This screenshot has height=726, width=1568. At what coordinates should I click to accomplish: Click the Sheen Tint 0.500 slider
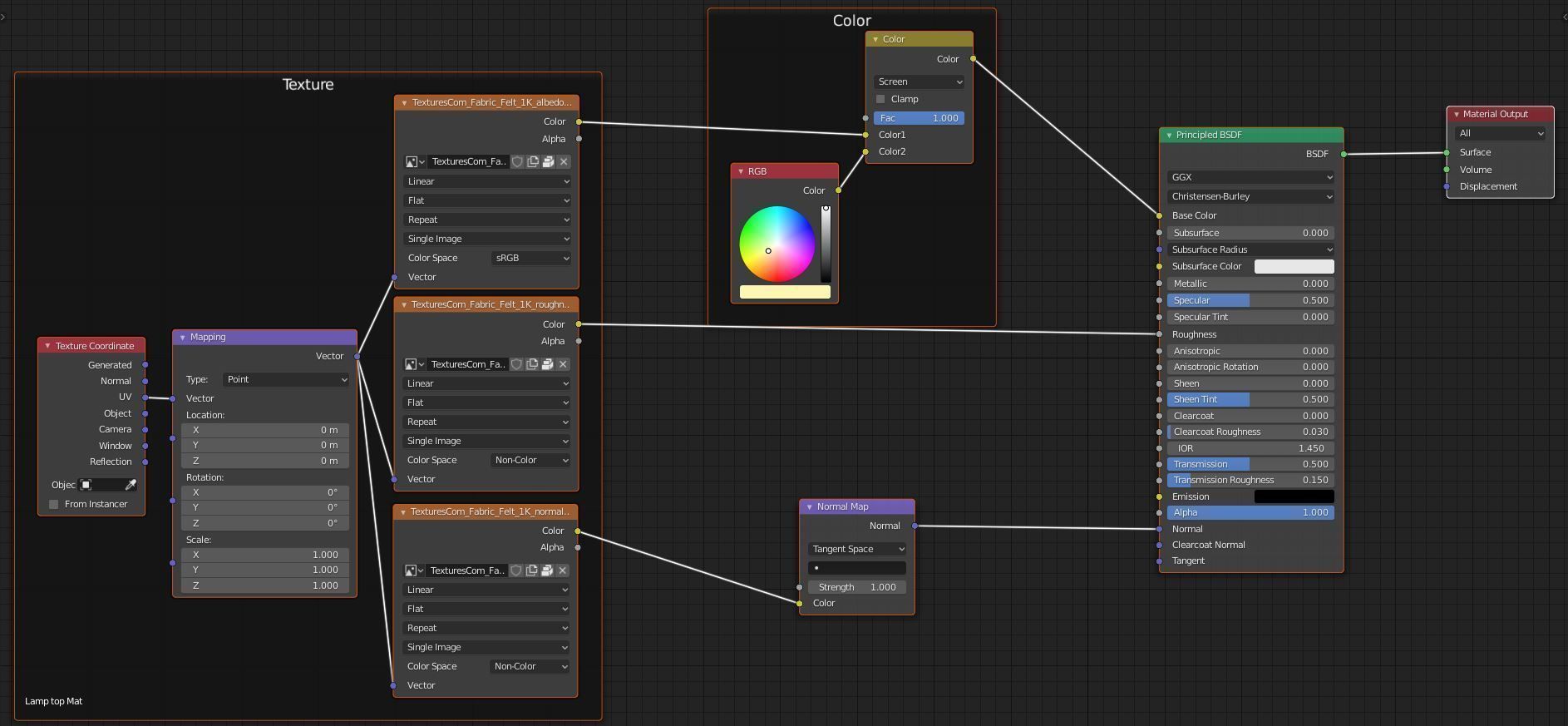click(x=1250, y=399)
